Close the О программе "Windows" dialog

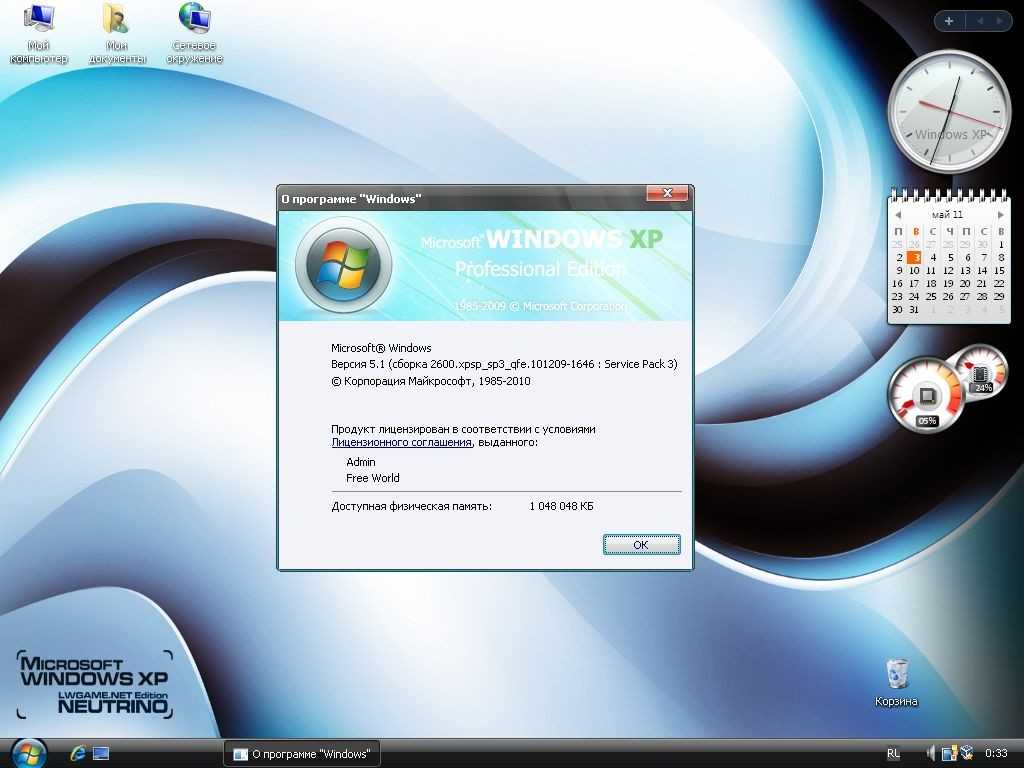point(667,193)
